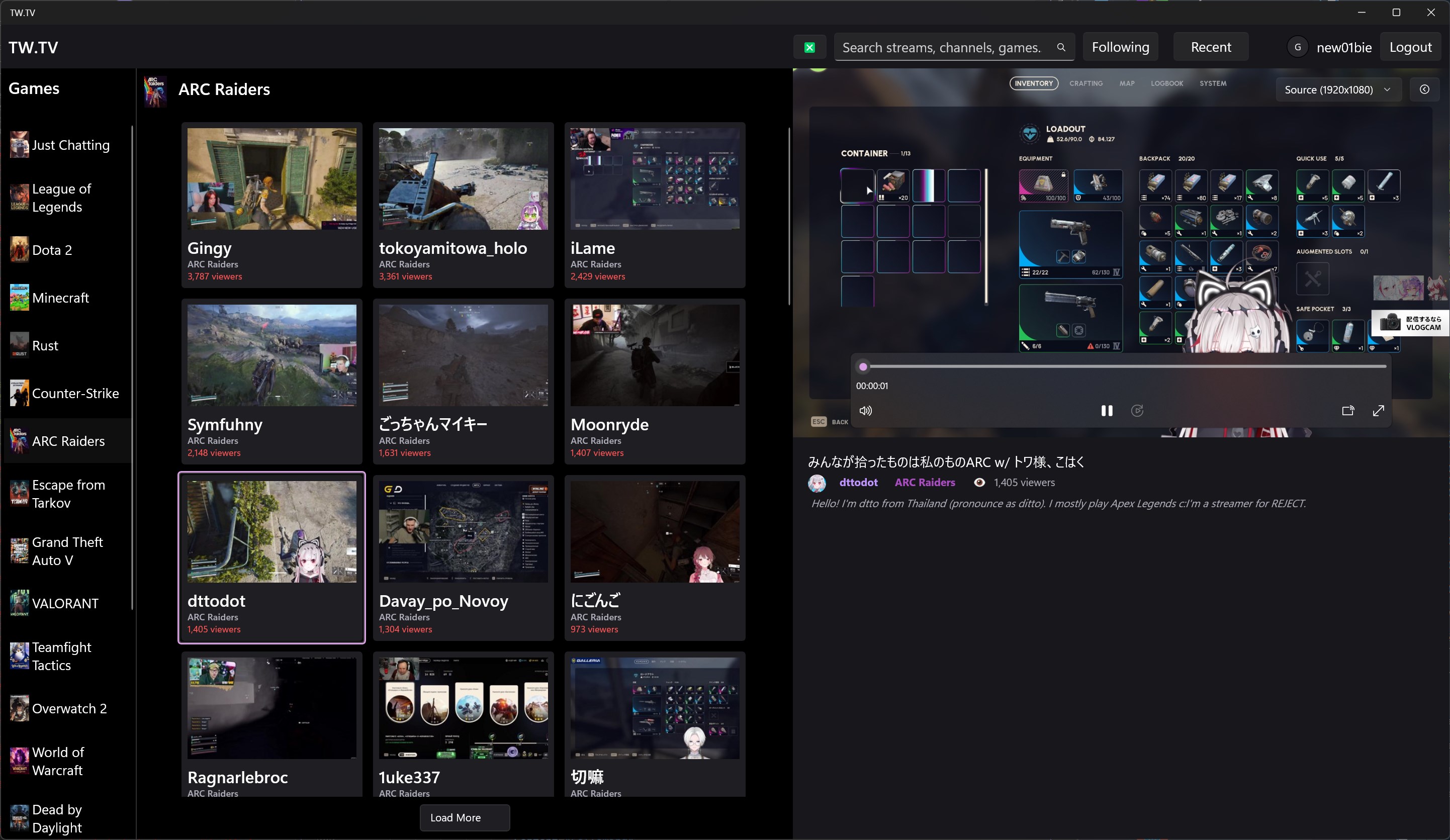This screenshot has height=840, width=1450.
Task: Open the ARC Raiders link under stream title
Action: coord(925,482)
